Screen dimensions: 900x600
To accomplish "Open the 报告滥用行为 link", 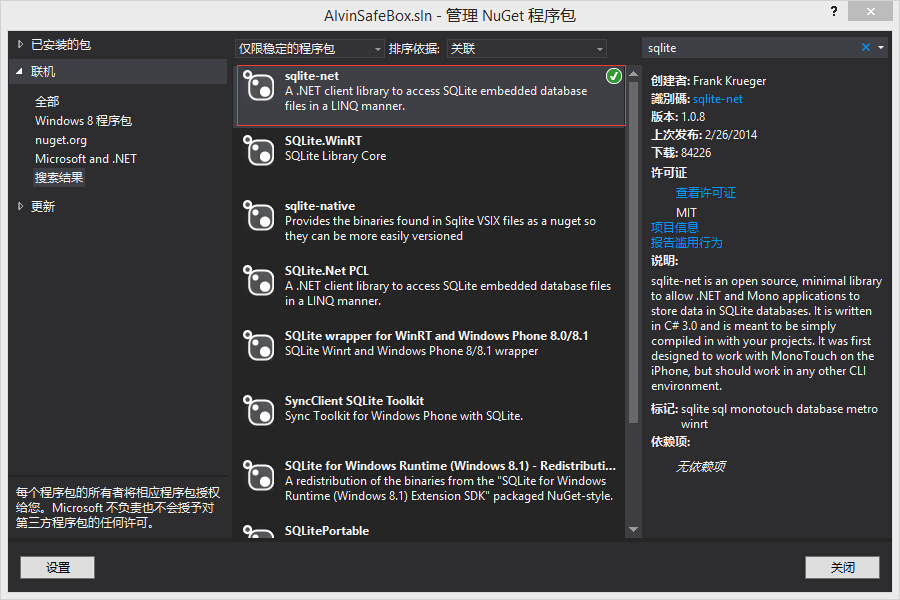I will pyautogui.click(x=686, y=242).
